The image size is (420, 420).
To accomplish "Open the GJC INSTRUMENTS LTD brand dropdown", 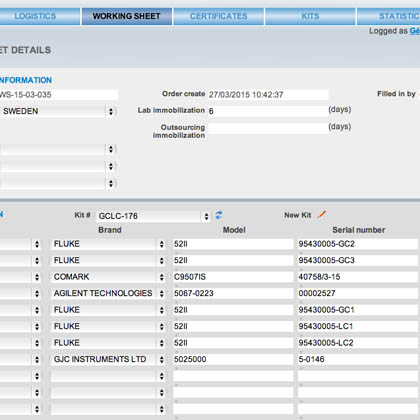I will (108, 359).
